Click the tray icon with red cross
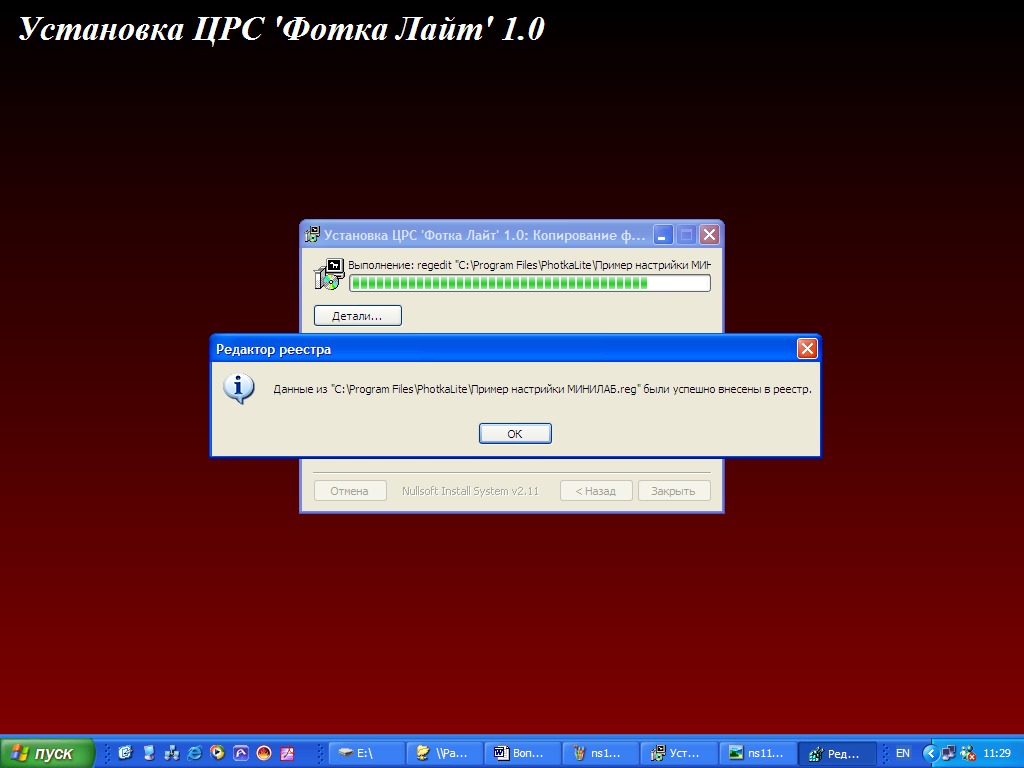Viewport: 1024px width, 768px height. pos(968,753)
